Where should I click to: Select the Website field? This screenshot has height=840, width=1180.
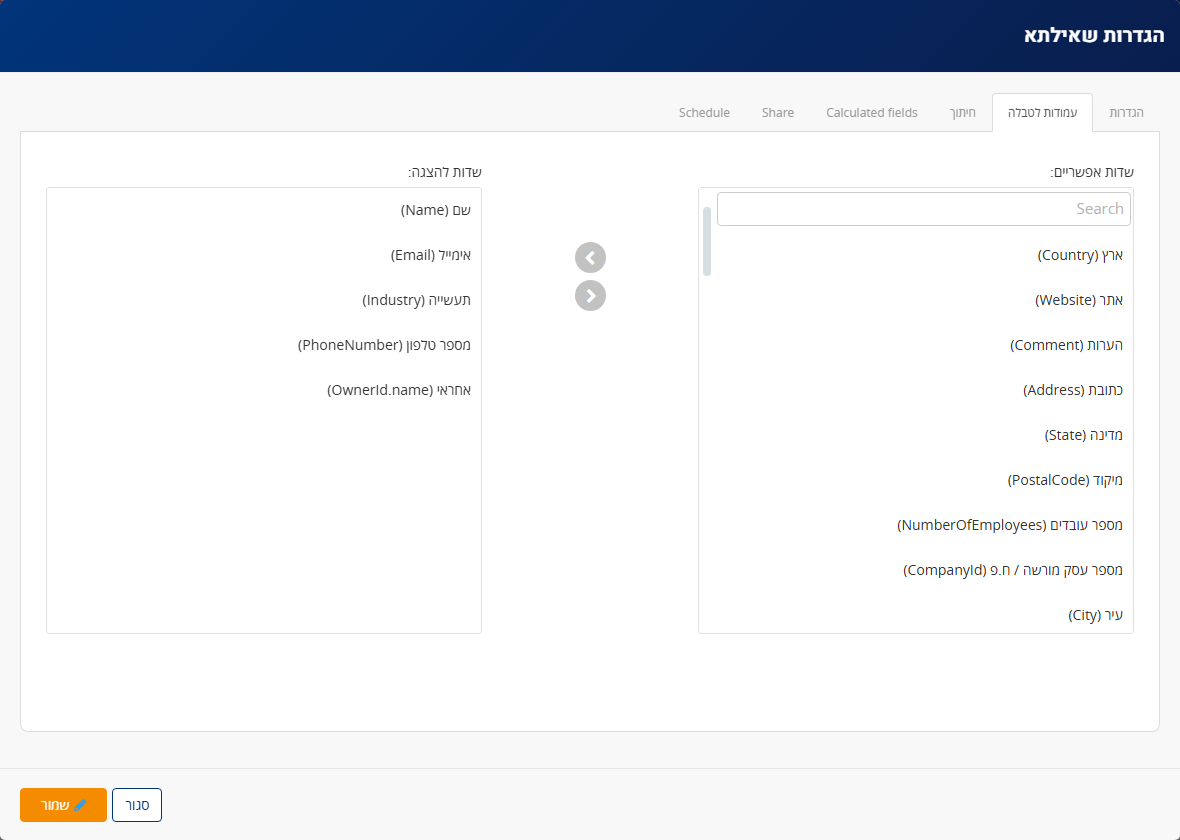916,300
